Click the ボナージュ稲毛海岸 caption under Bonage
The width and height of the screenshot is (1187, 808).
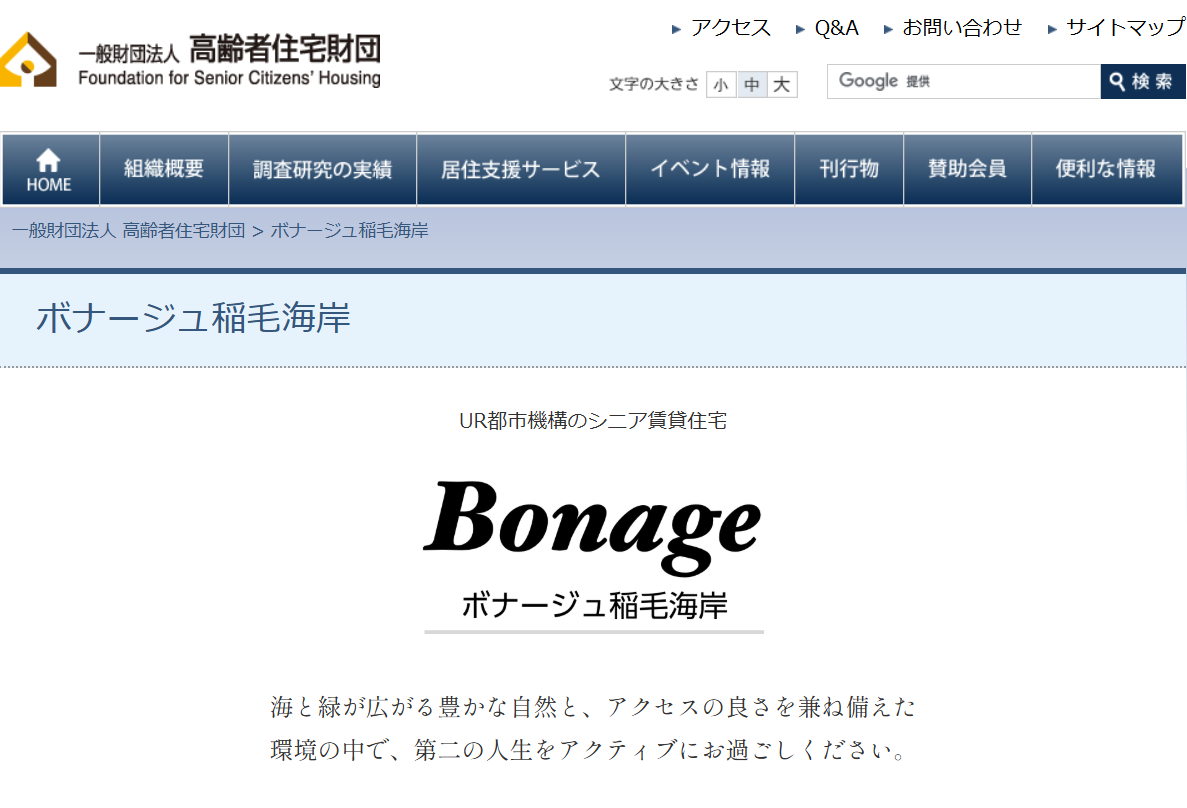coord(594,606)
